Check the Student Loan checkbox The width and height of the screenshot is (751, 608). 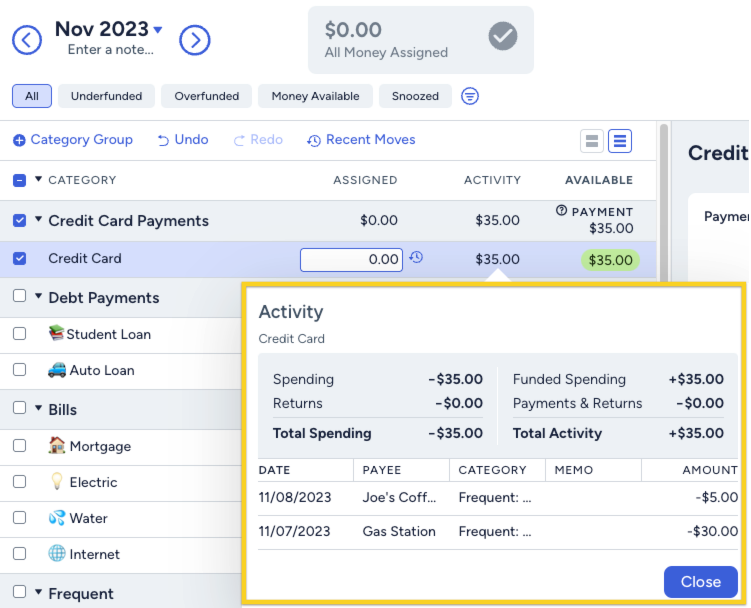(20, 334)
